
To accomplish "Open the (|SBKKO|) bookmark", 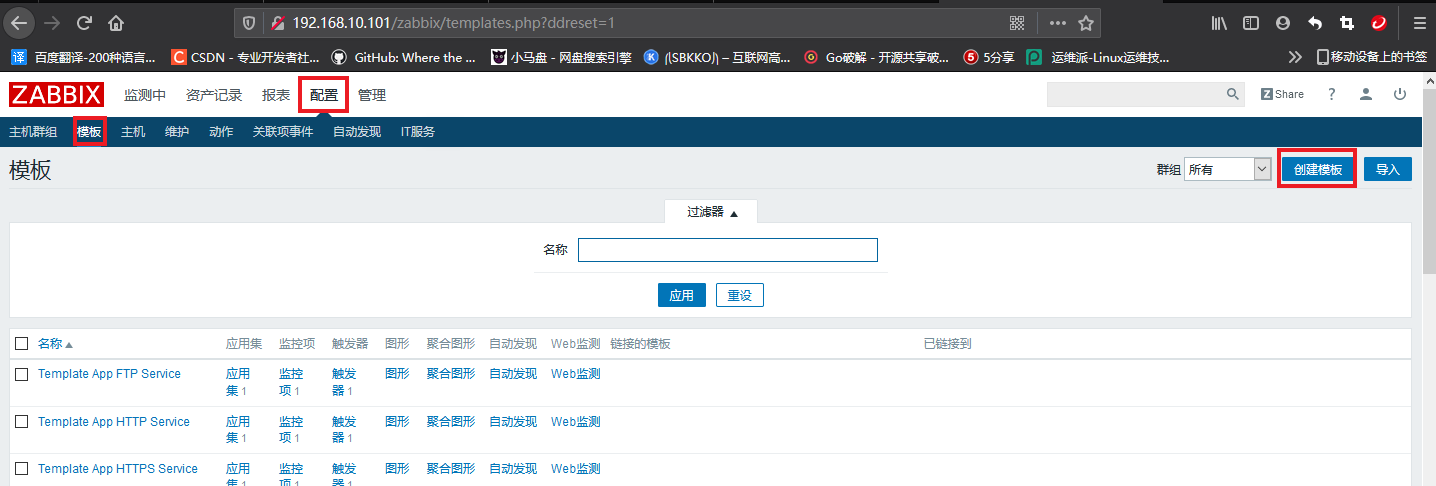I will click(x=717, y=57).
